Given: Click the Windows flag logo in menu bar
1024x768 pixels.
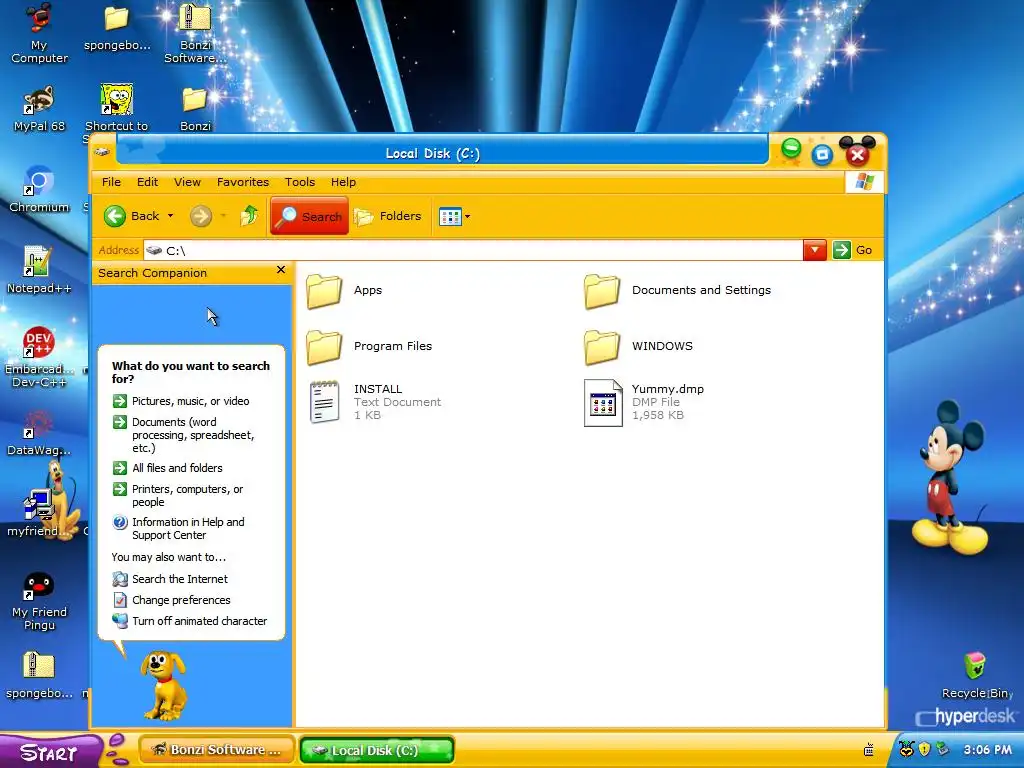Looking at the screenshot, I should coord(864,182).
